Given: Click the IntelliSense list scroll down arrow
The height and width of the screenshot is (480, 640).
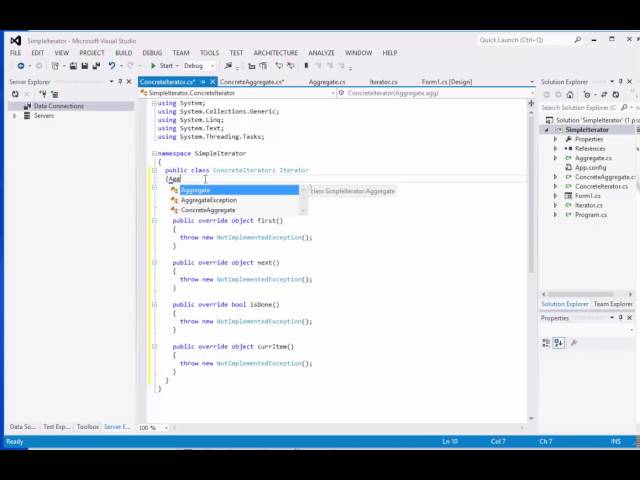Looking at the screenshot, I should pyautogui.click(x=303, y=211).
